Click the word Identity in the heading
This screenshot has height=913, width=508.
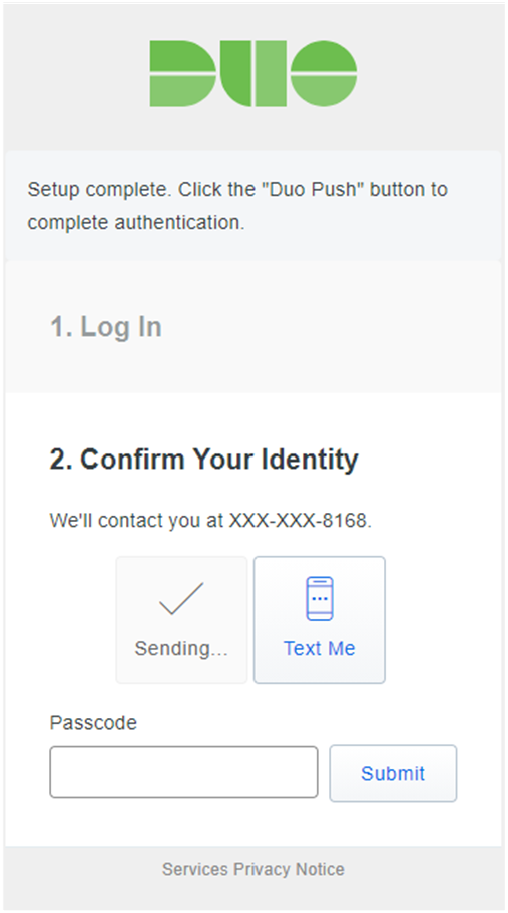(x=311, y=459)
